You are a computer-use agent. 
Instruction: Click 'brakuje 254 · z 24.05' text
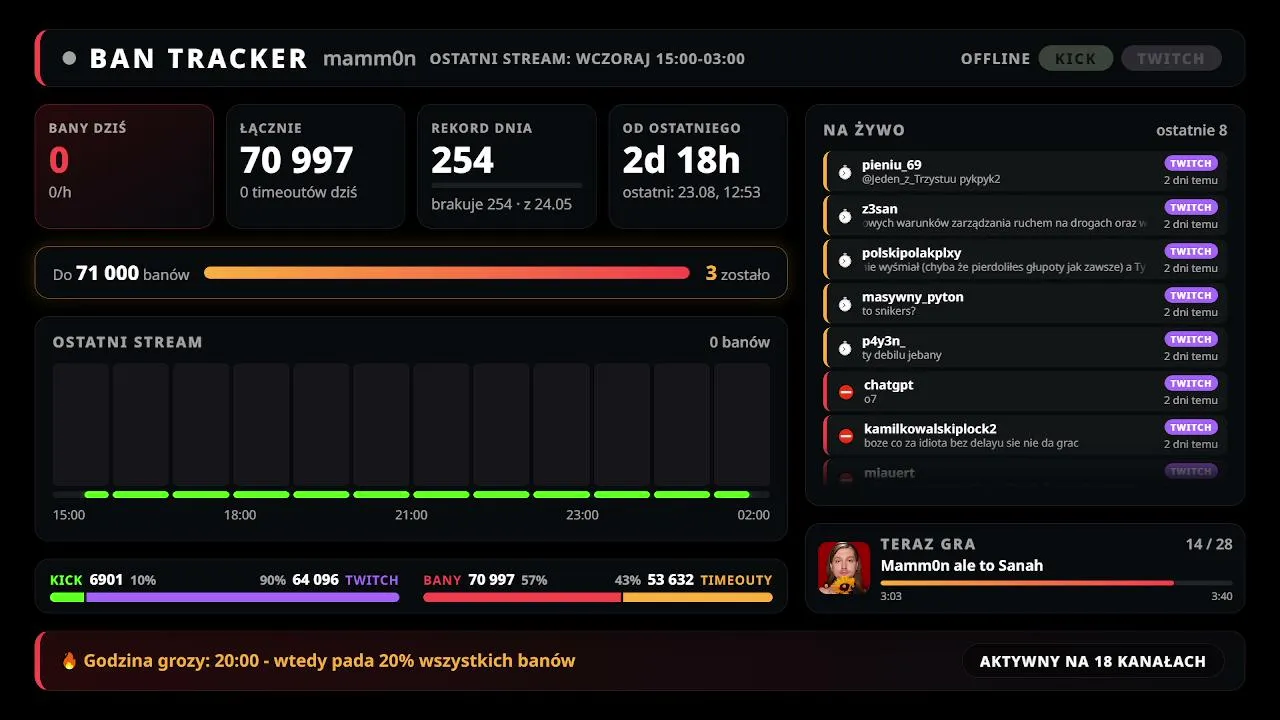502,204
